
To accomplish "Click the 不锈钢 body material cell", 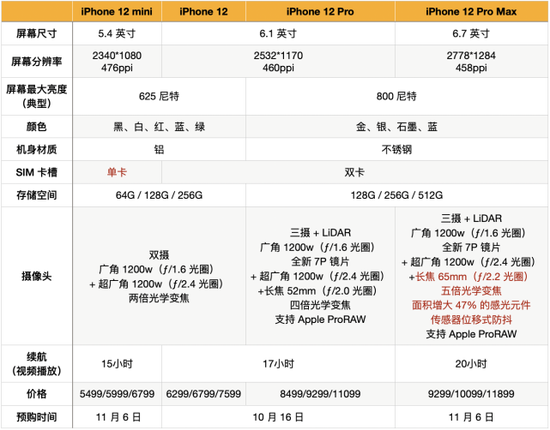I will [397, 149].
